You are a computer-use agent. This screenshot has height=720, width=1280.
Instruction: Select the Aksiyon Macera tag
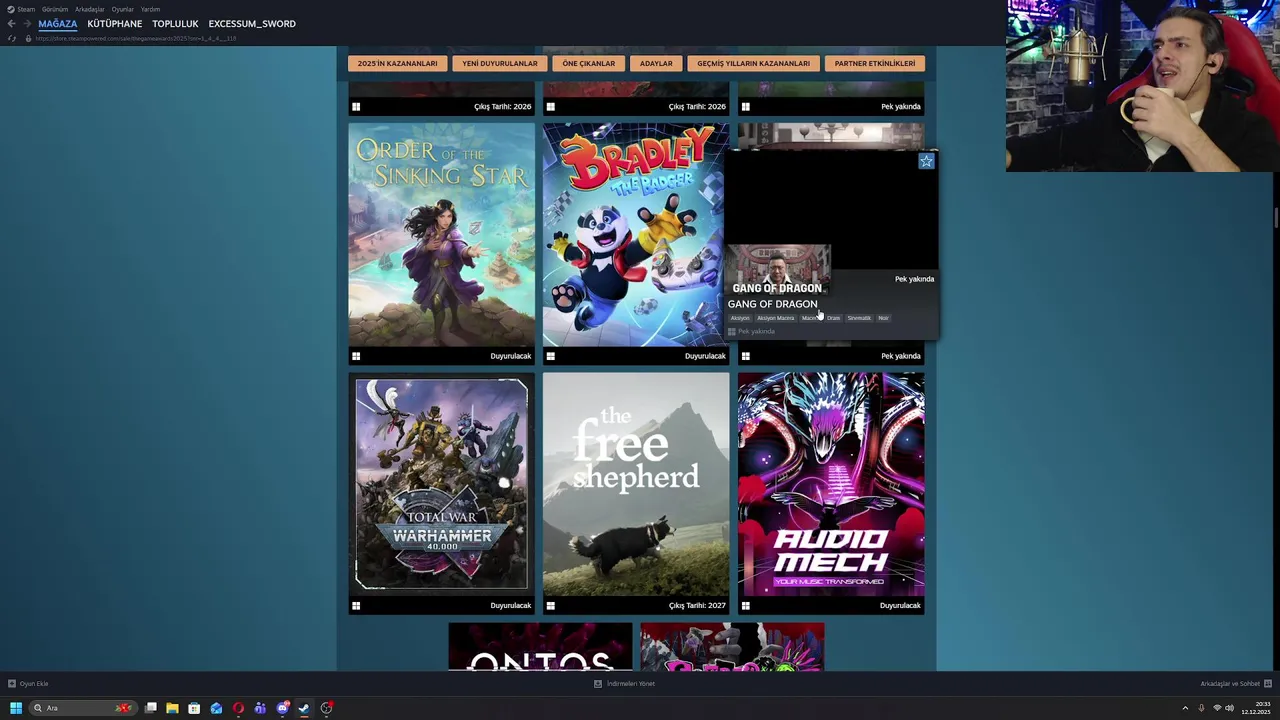pos(775,318)
